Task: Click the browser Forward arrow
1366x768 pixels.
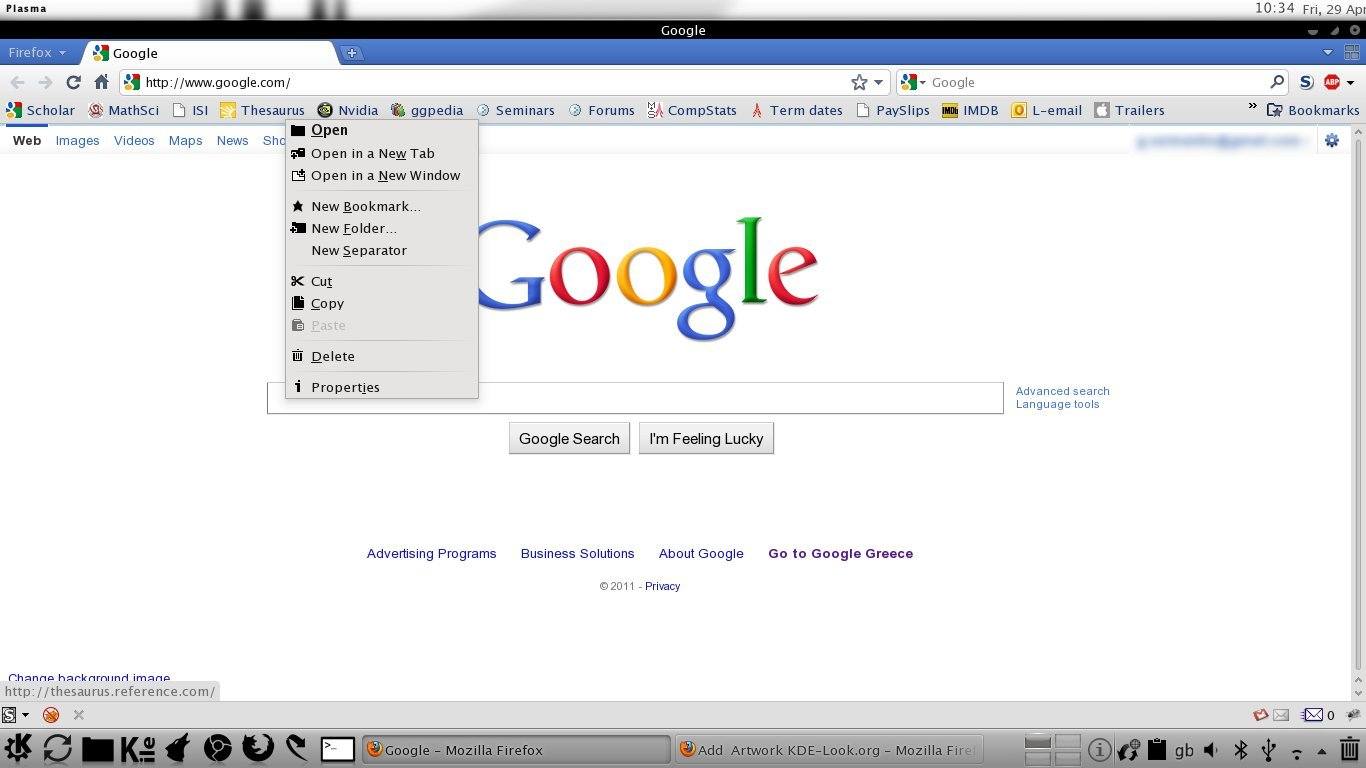Action: click(44, 82)
